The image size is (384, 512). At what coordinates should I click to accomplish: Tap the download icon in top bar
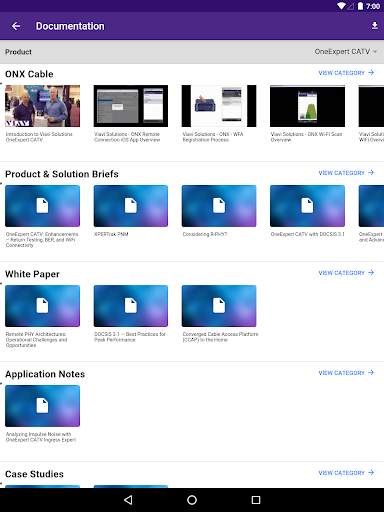[x=375, y=26]
